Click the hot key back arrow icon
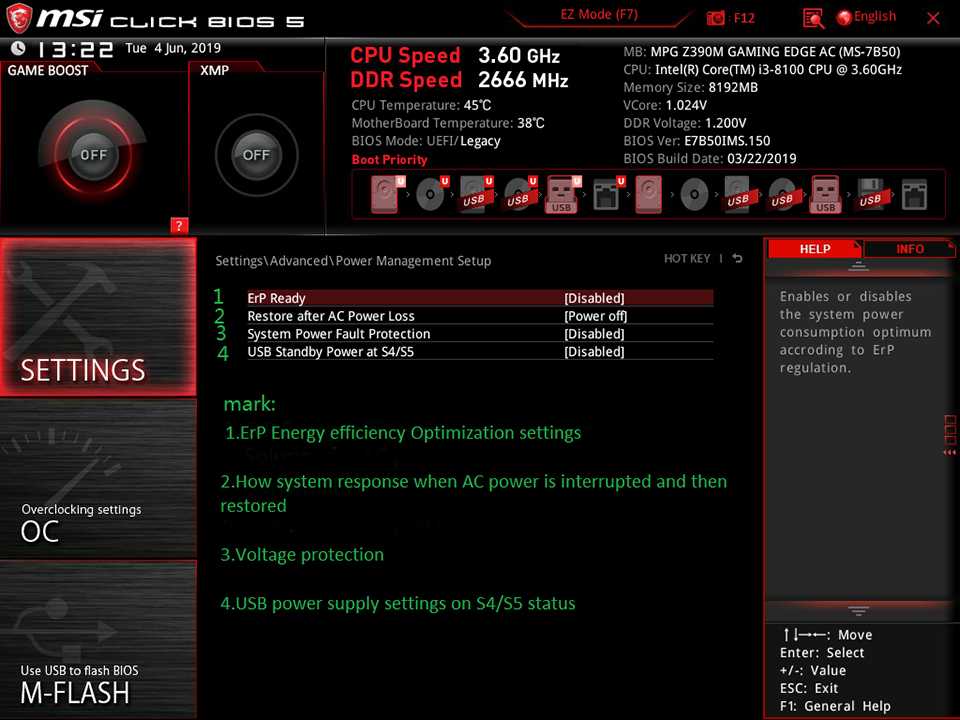 click(x=737, y=259)
